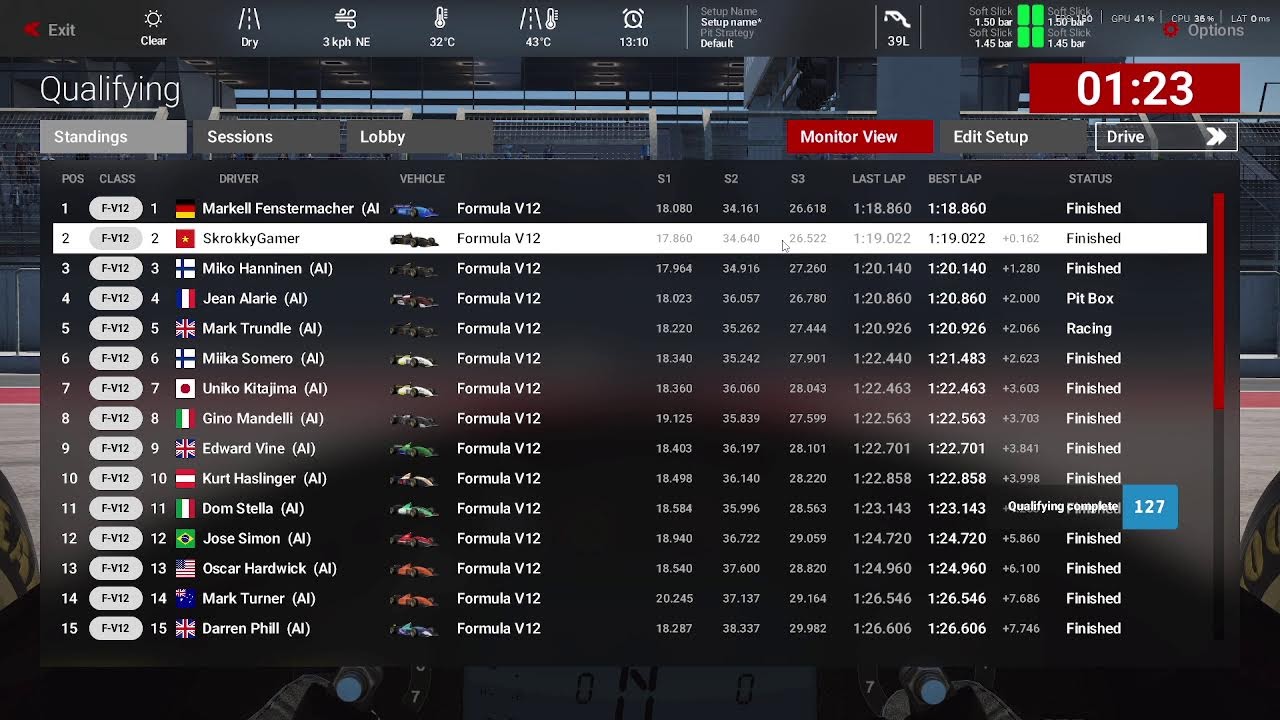
Task: Click the S1 column header
Action: [664, 179]
